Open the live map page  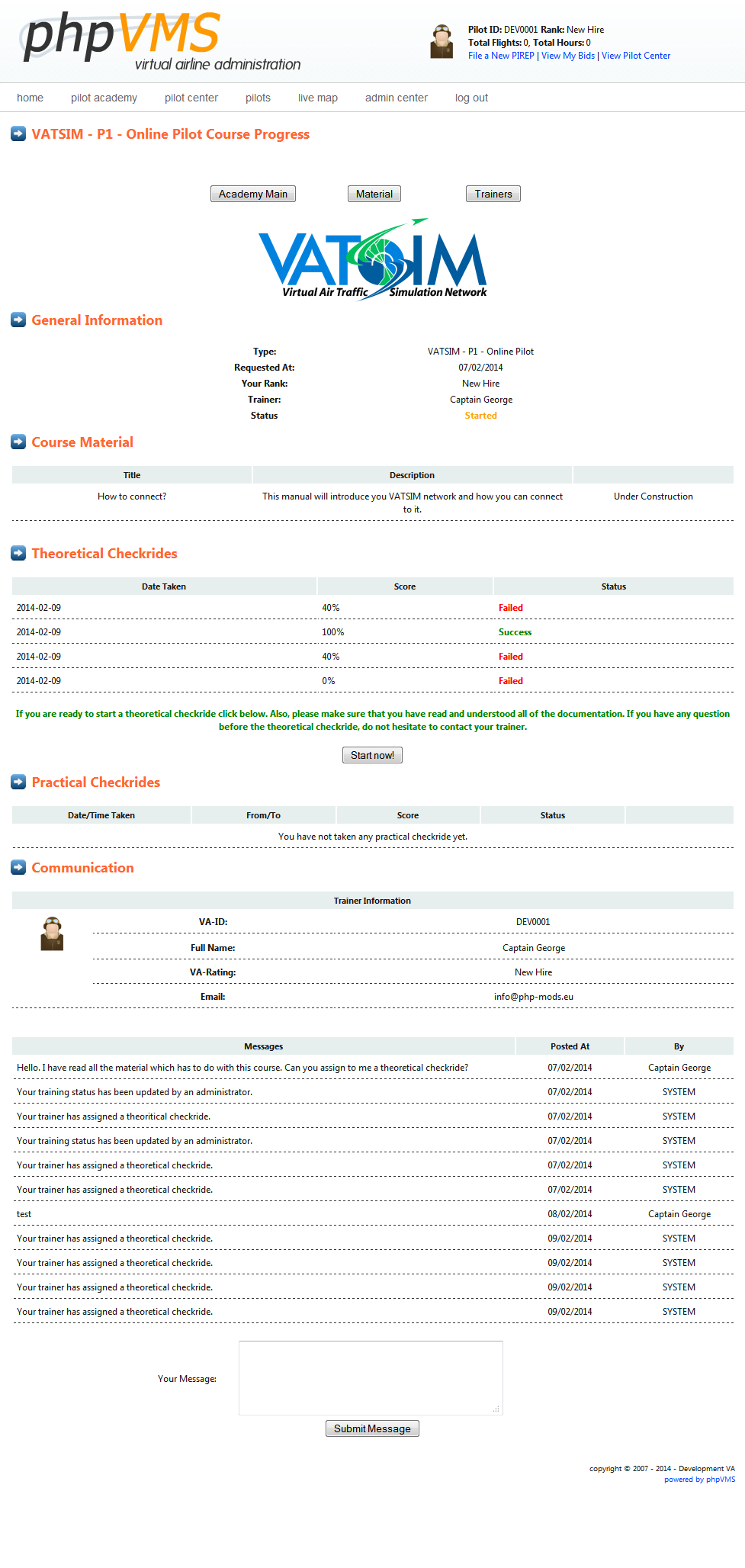(318, 98)
